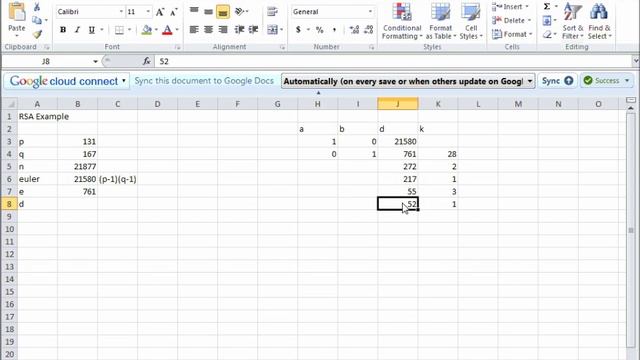Open the Calibri font name dropdown
Viewport: 640px width, 360px height.
pyautogui.click(x=121, y=11)
